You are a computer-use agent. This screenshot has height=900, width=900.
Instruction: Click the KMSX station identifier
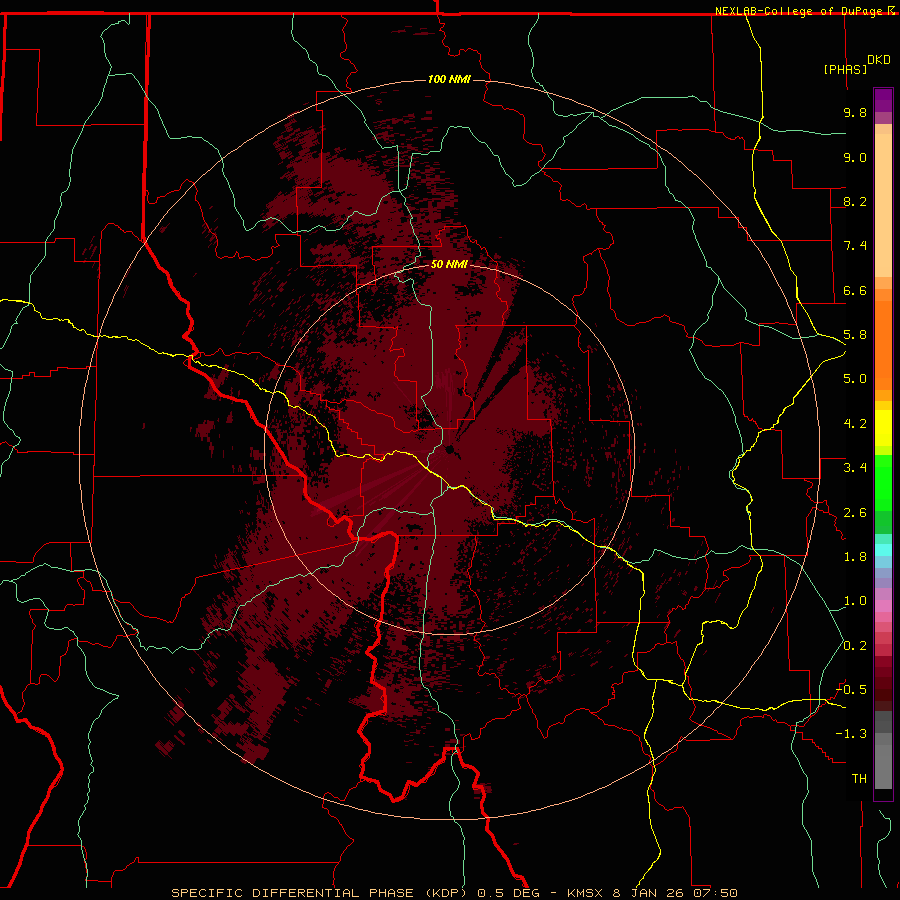click(585, 893)
